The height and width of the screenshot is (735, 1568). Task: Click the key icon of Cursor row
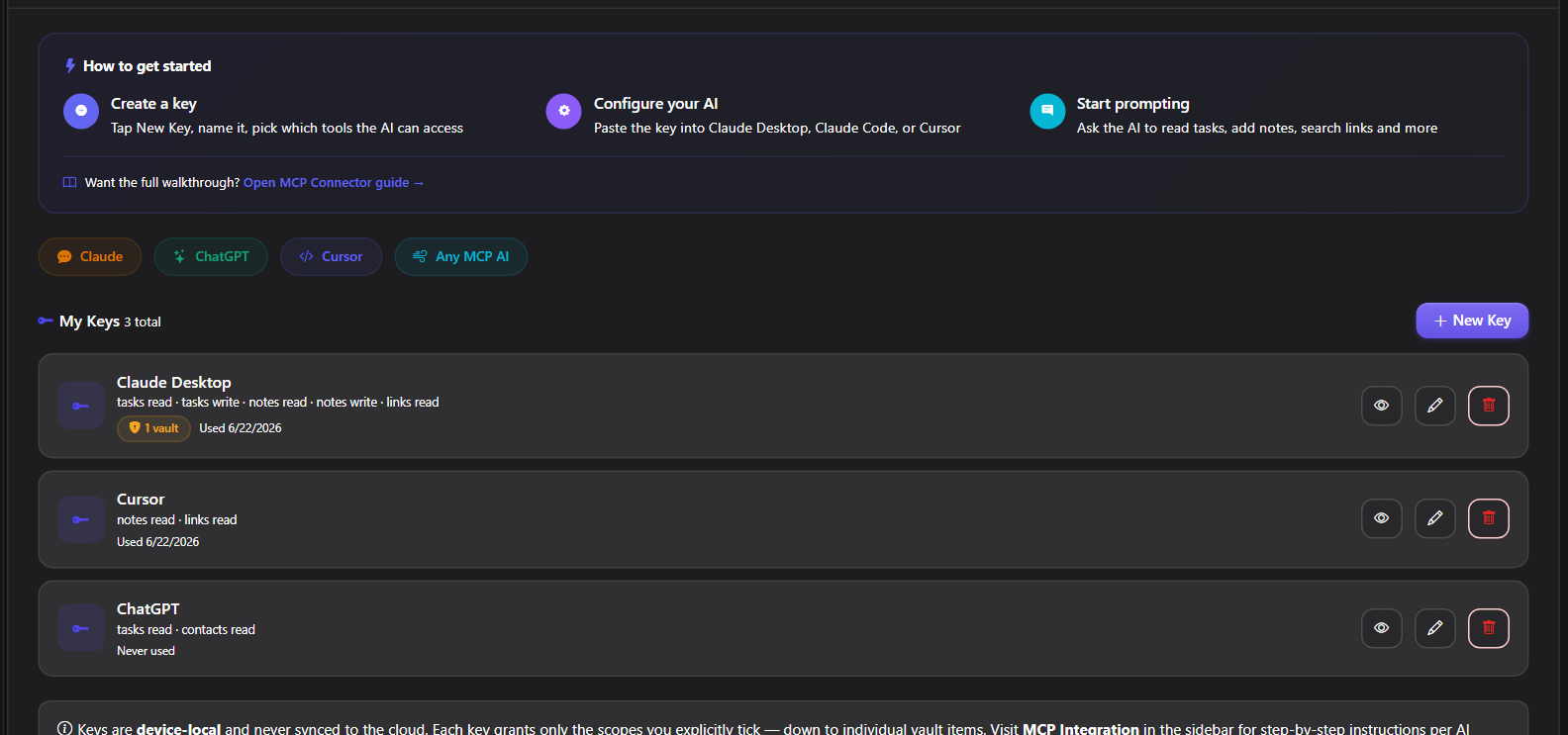tap(81, 519)
